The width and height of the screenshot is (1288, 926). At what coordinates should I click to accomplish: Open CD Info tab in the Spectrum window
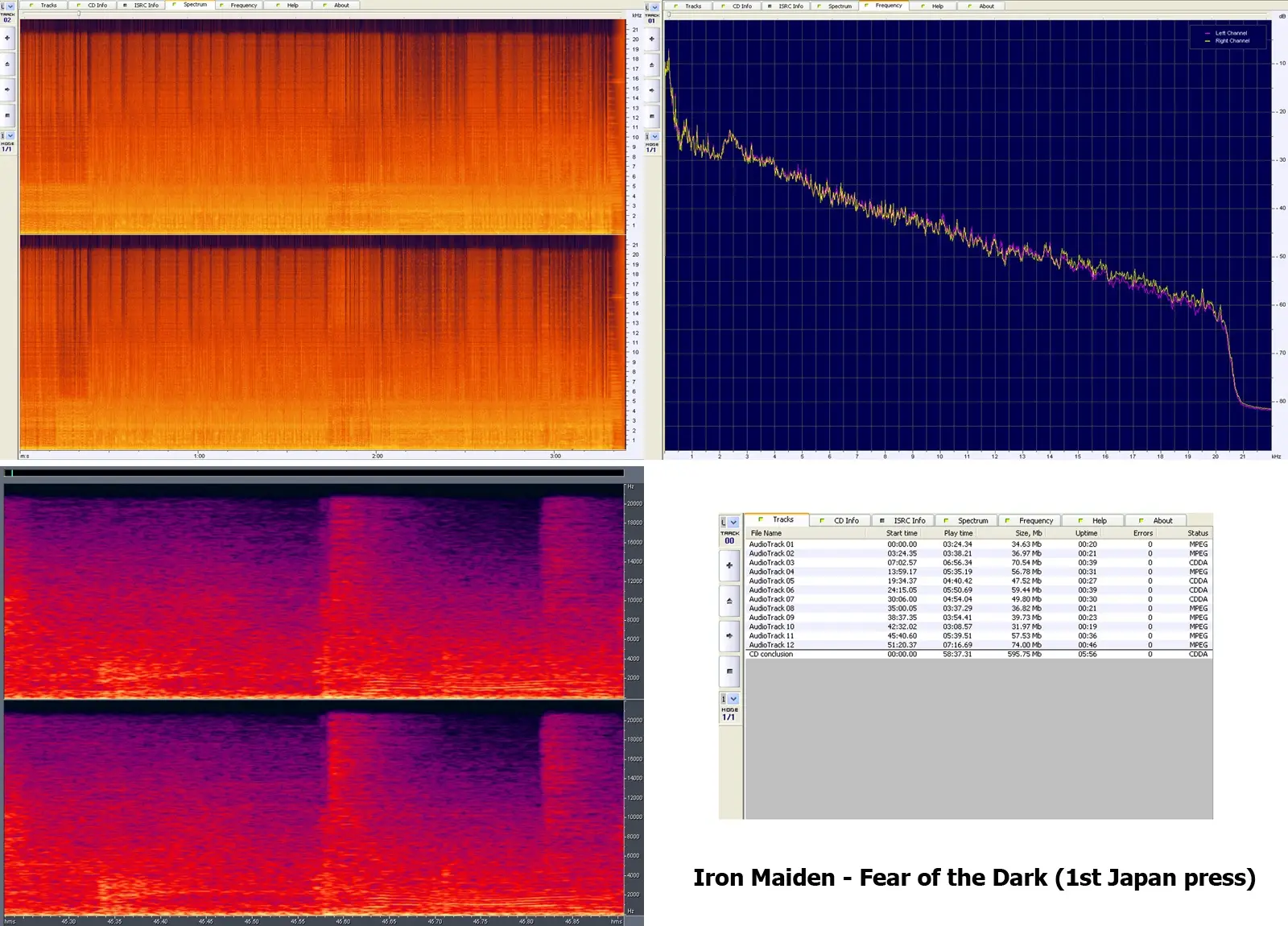click(x=92, y=5)
